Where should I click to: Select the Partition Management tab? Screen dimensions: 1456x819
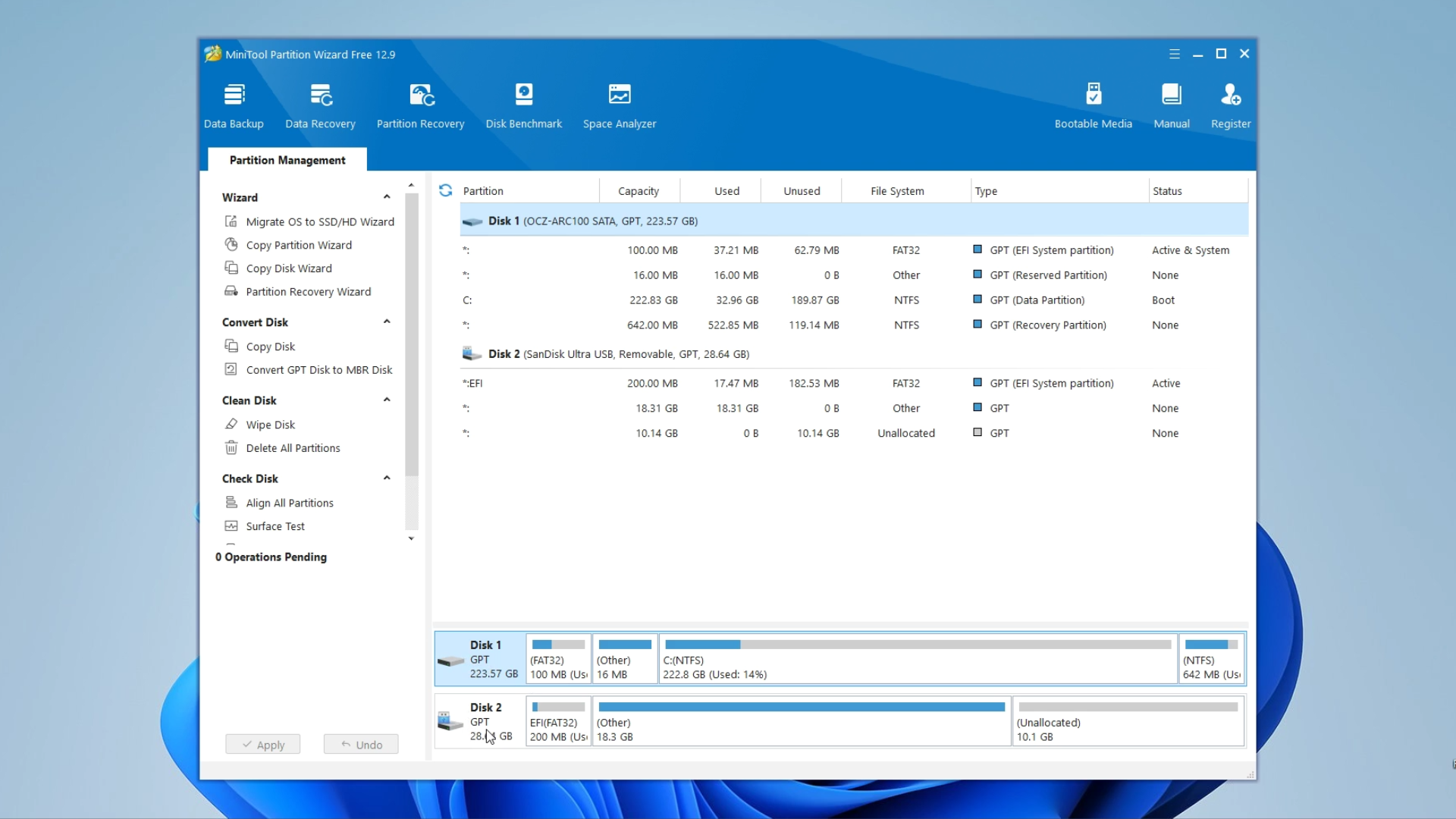(x=287, y=160)
